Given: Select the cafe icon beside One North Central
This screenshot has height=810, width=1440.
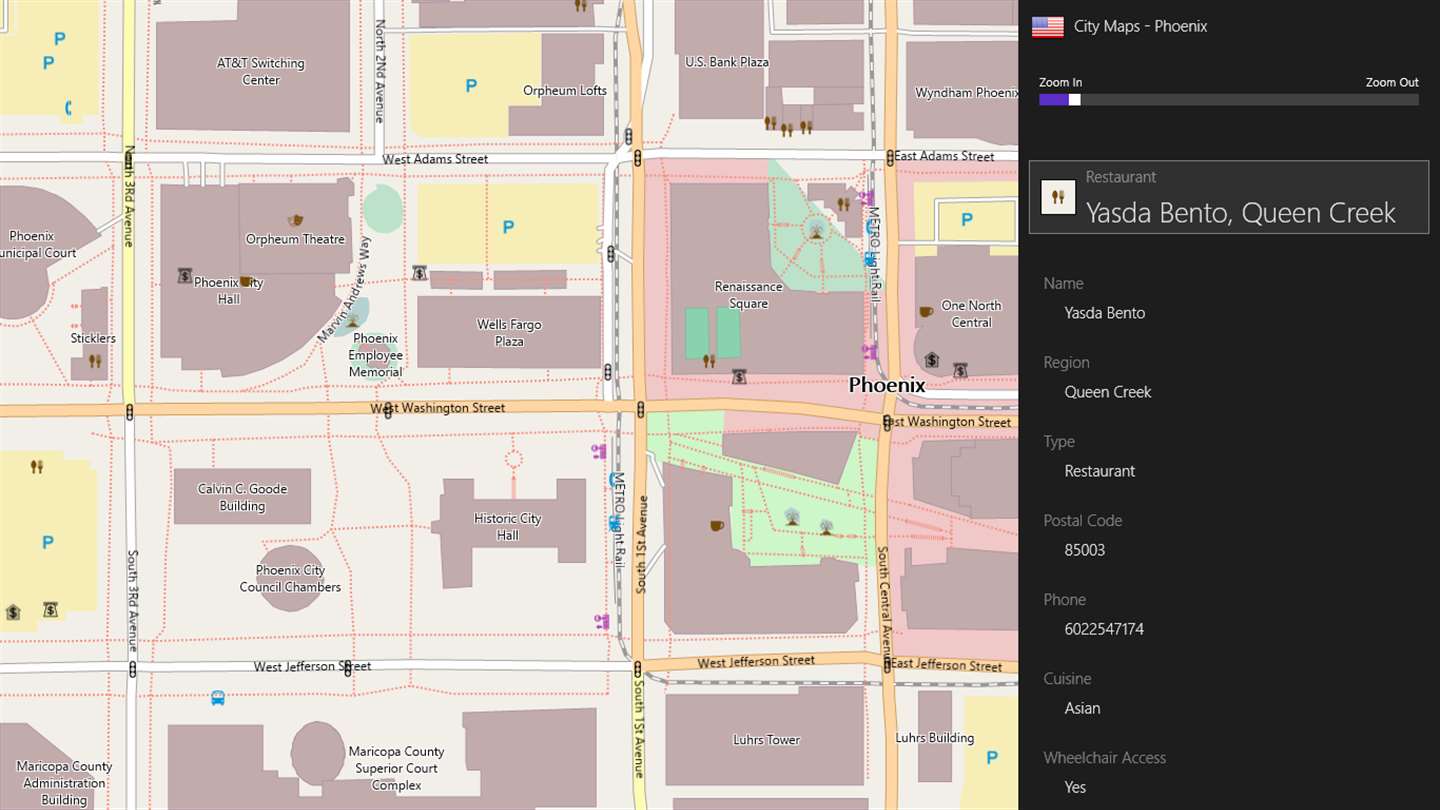Looking at the screenshot, I should tap(926, 311).
